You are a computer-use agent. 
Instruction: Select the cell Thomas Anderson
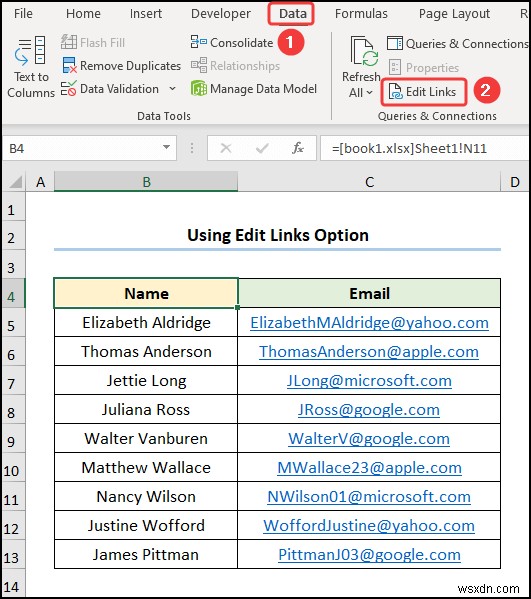click(146, 351)
